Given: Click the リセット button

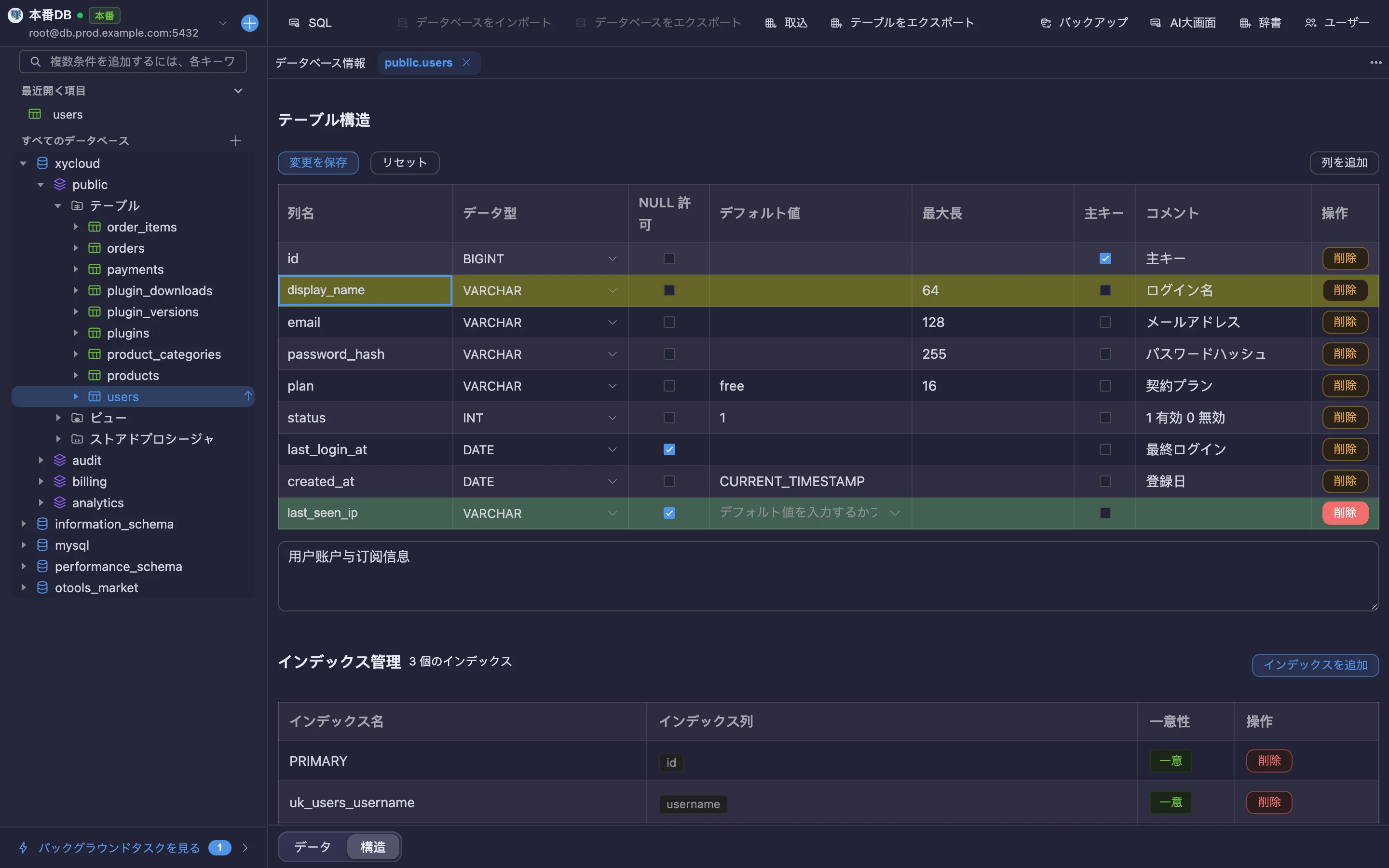Looking at the screenshot, I should pyautogui.click(x=405, y=163).
